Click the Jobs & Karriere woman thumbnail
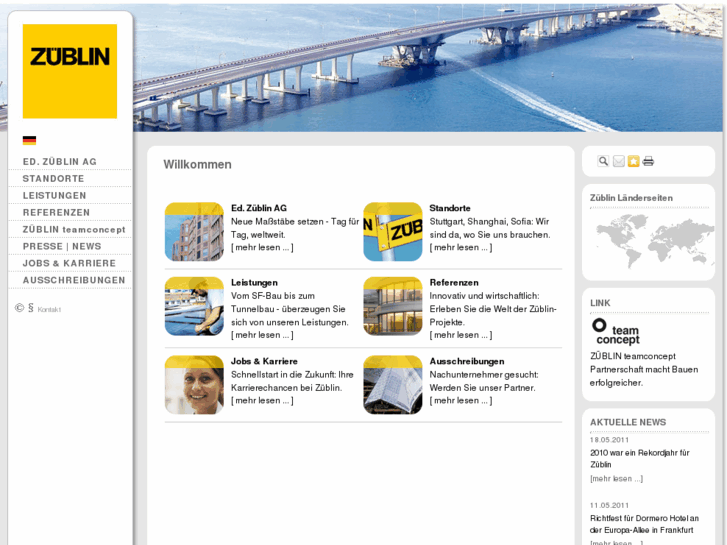This screenshot has height=545, width=727. pos(194,385)
